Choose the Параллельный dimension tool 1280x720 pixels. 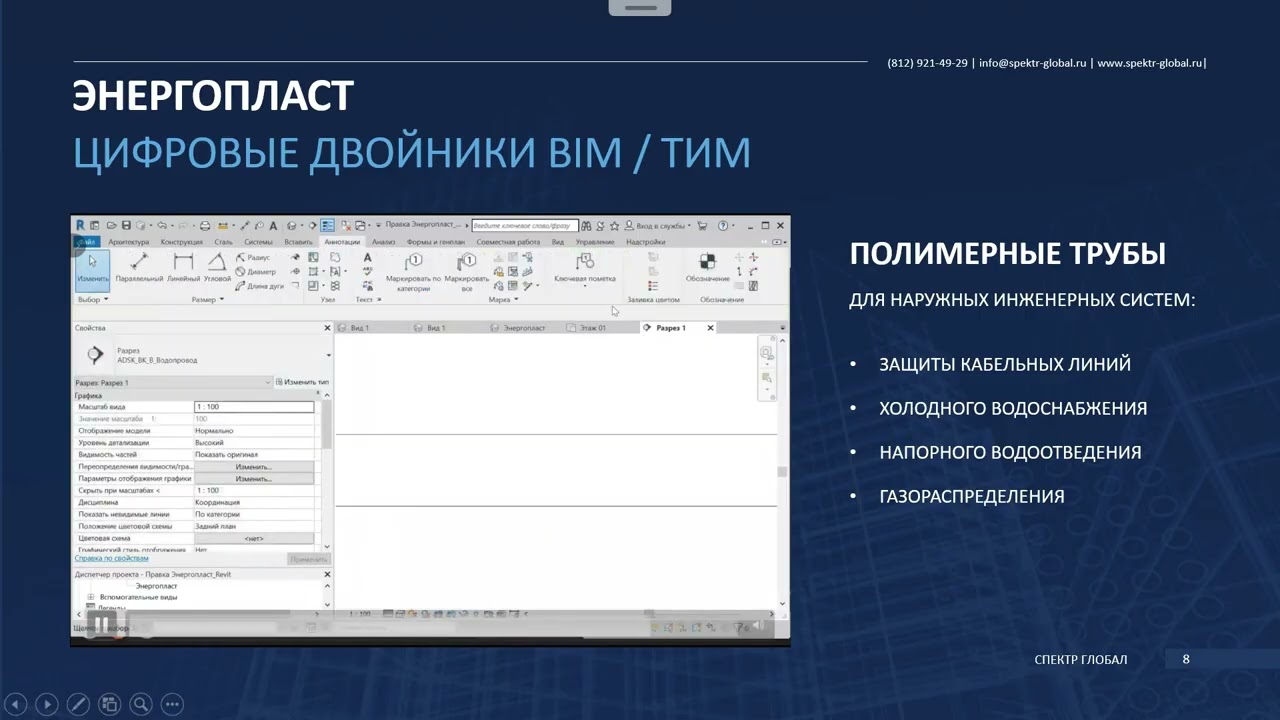click(x=138, y=268)
